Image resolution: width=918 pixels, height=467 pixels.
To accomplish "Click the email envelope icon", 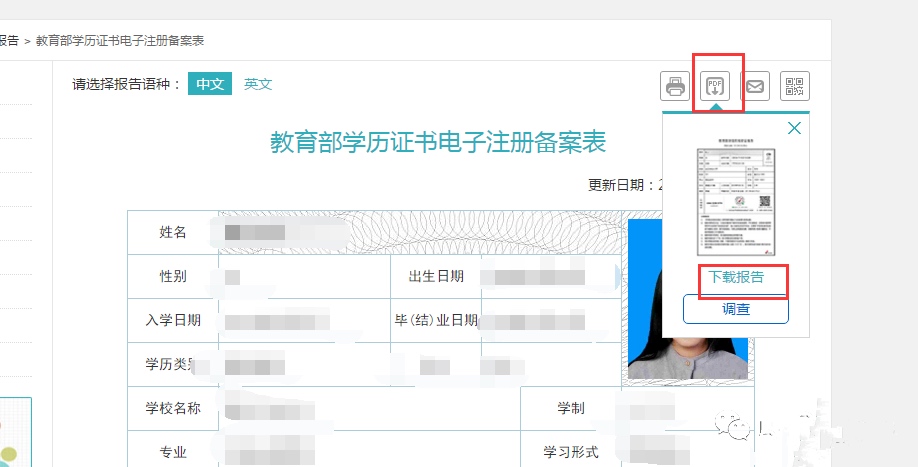I will [x=755, y=86].
